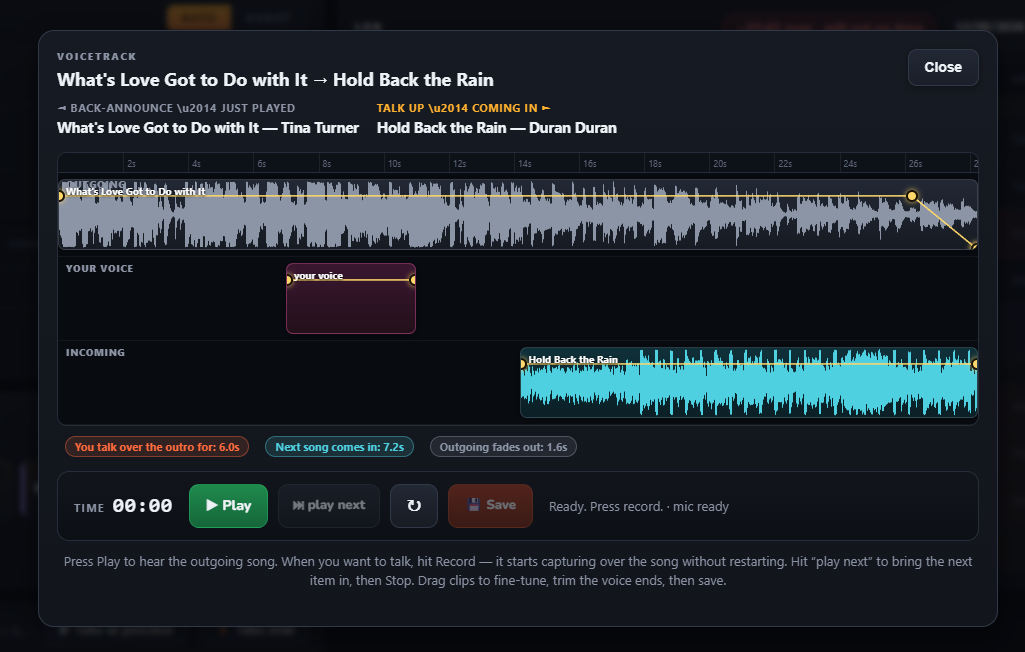This screenshot has width=1025, height=652.
Task: Click the start handle of Hold Back the Rain clip
Action: 523,364
